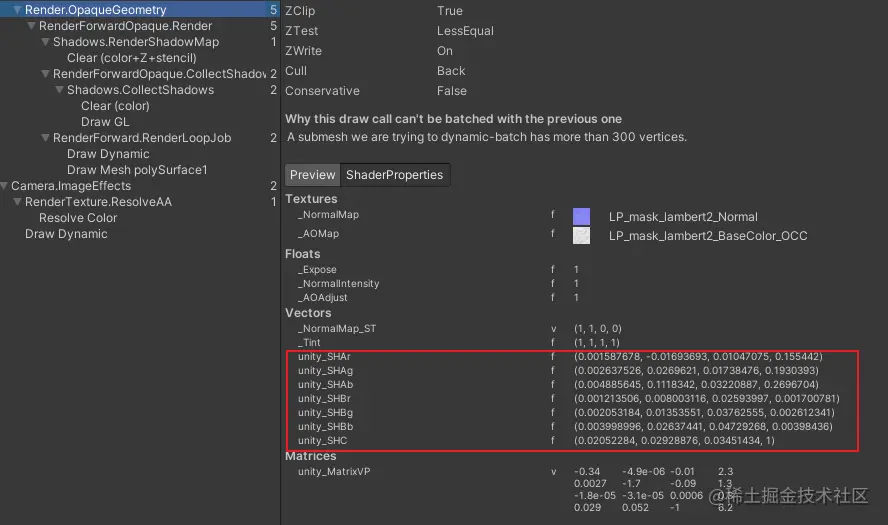888x525 pixels.
Task: Collapse the RenderTexture.ResolveAA node arrow
Action: 17,202
